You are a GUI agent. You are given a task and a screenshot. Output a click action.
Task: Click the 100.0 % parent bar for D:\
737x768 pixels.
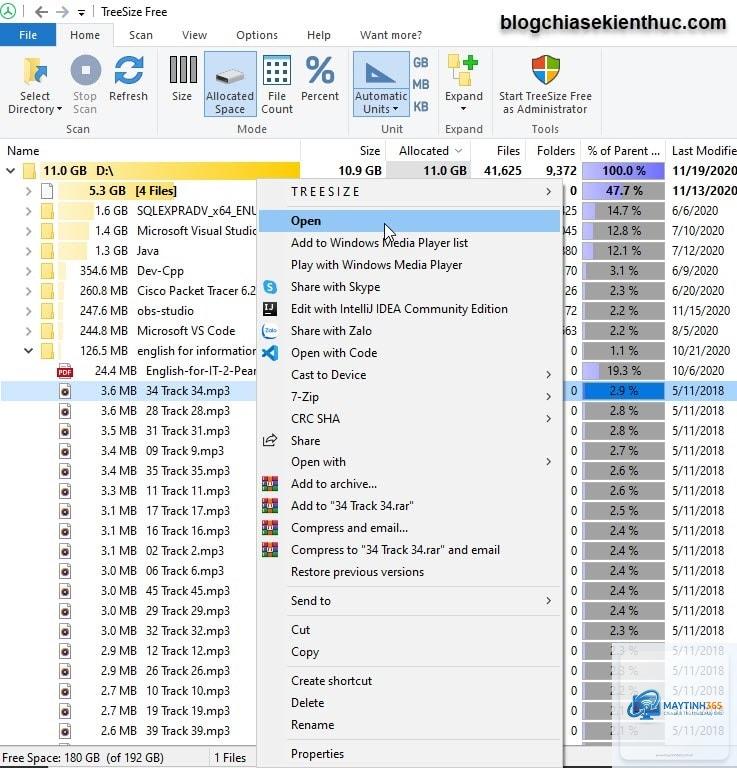[623, 171]
